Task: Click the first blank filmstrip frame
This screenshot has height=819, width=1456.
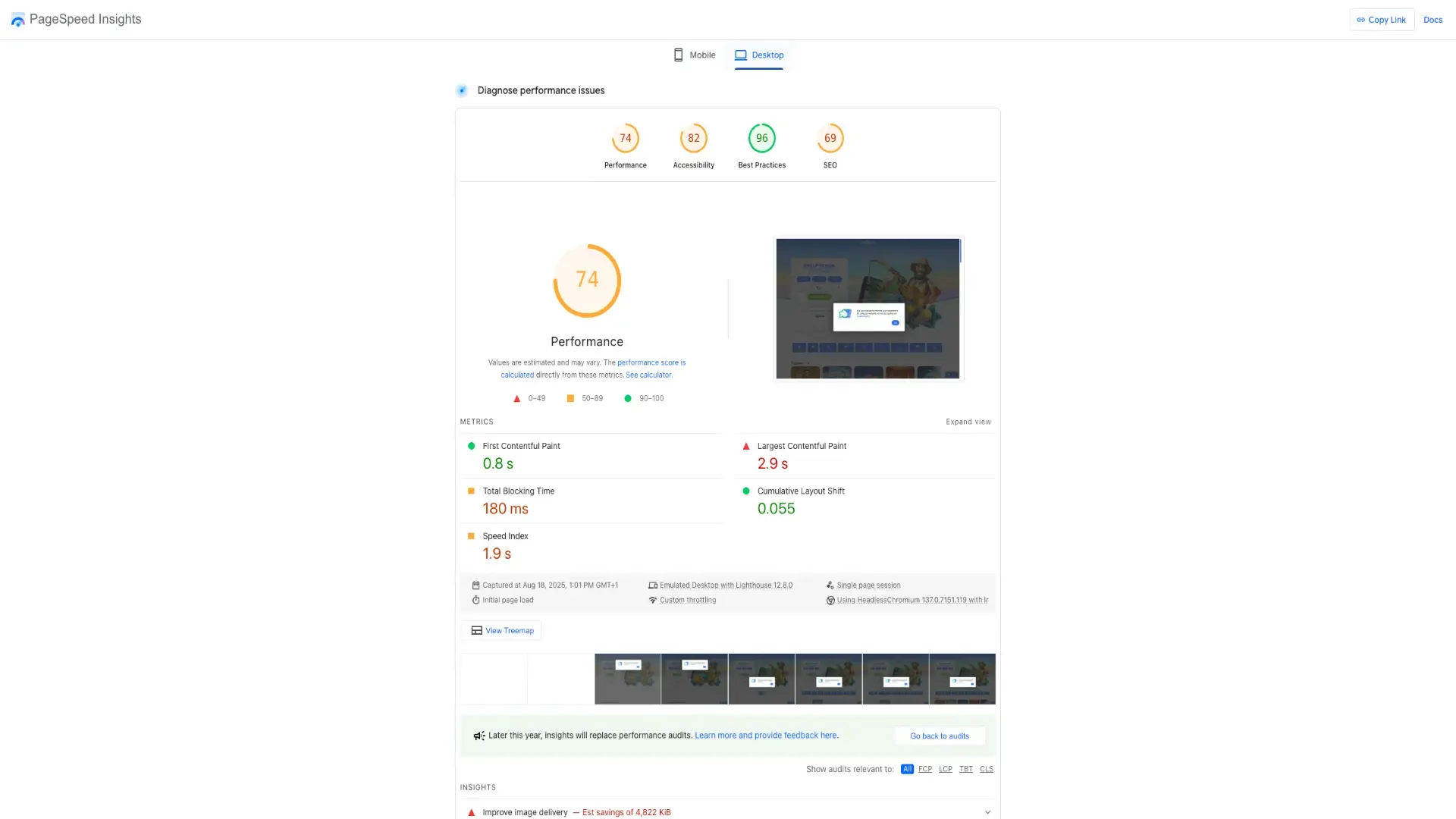Action: point(494,679)
